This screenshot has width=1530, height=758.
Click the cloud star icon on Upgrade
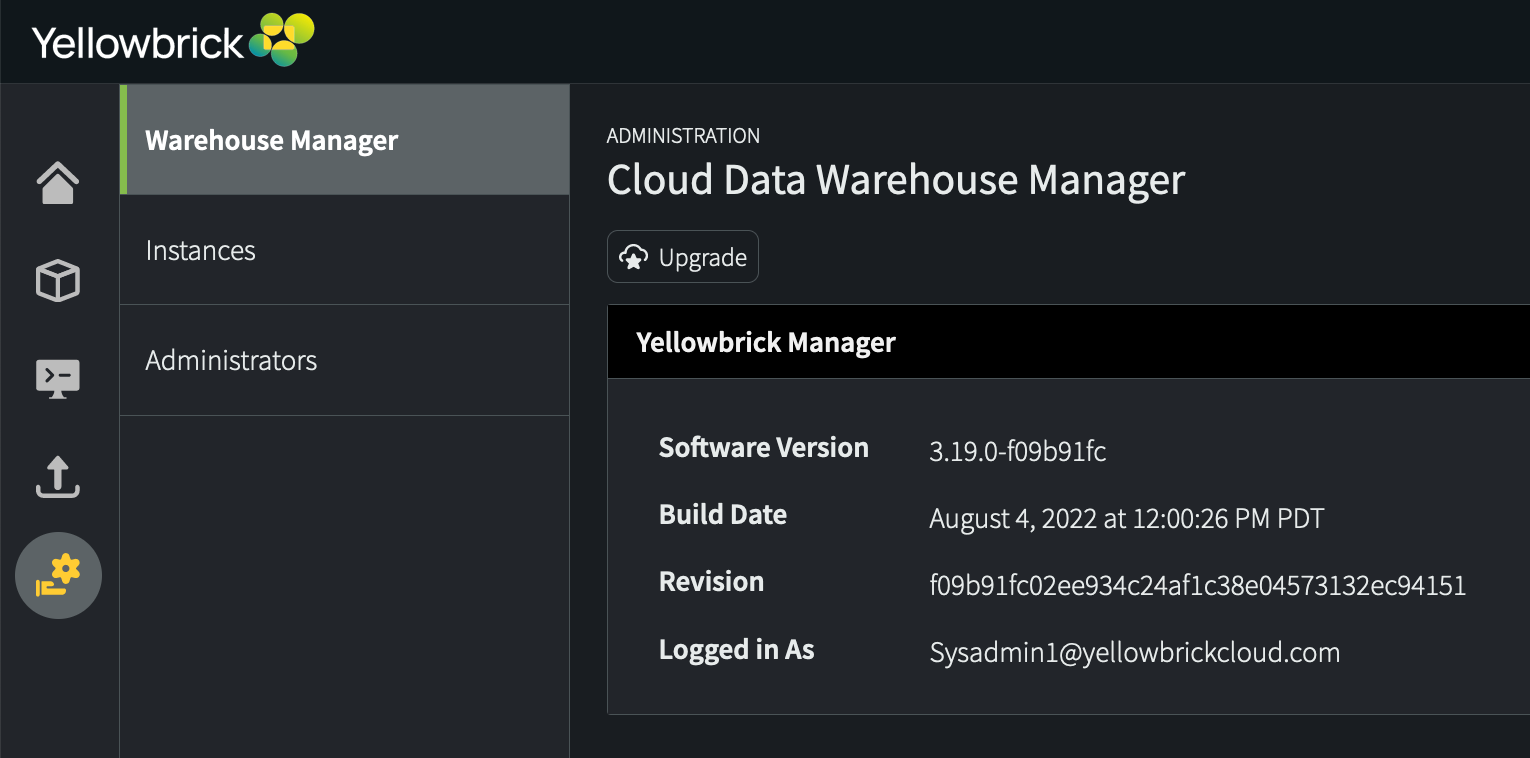[x=633, y=257]
